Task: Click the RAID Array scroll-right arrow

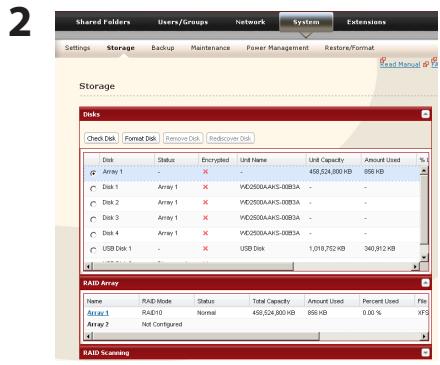Action: [424, 336]
